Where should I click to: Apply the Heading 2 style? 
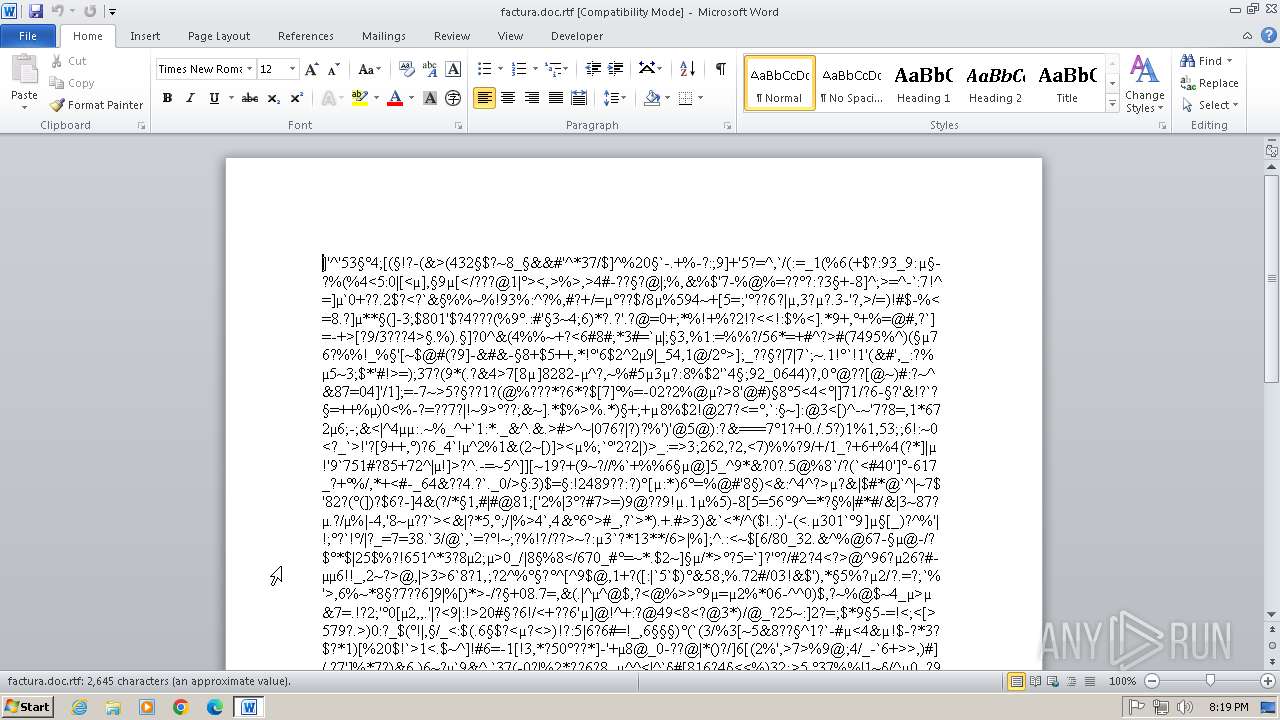tap(996, 83)
